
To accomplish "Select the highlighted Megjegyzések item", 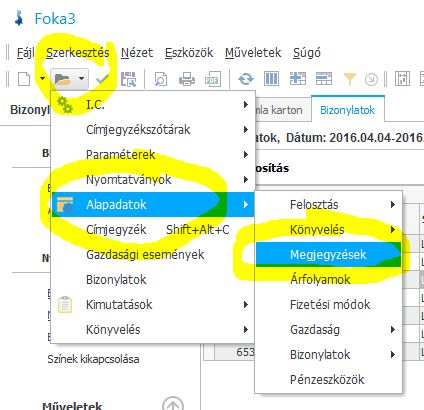I will pos(328,254).
